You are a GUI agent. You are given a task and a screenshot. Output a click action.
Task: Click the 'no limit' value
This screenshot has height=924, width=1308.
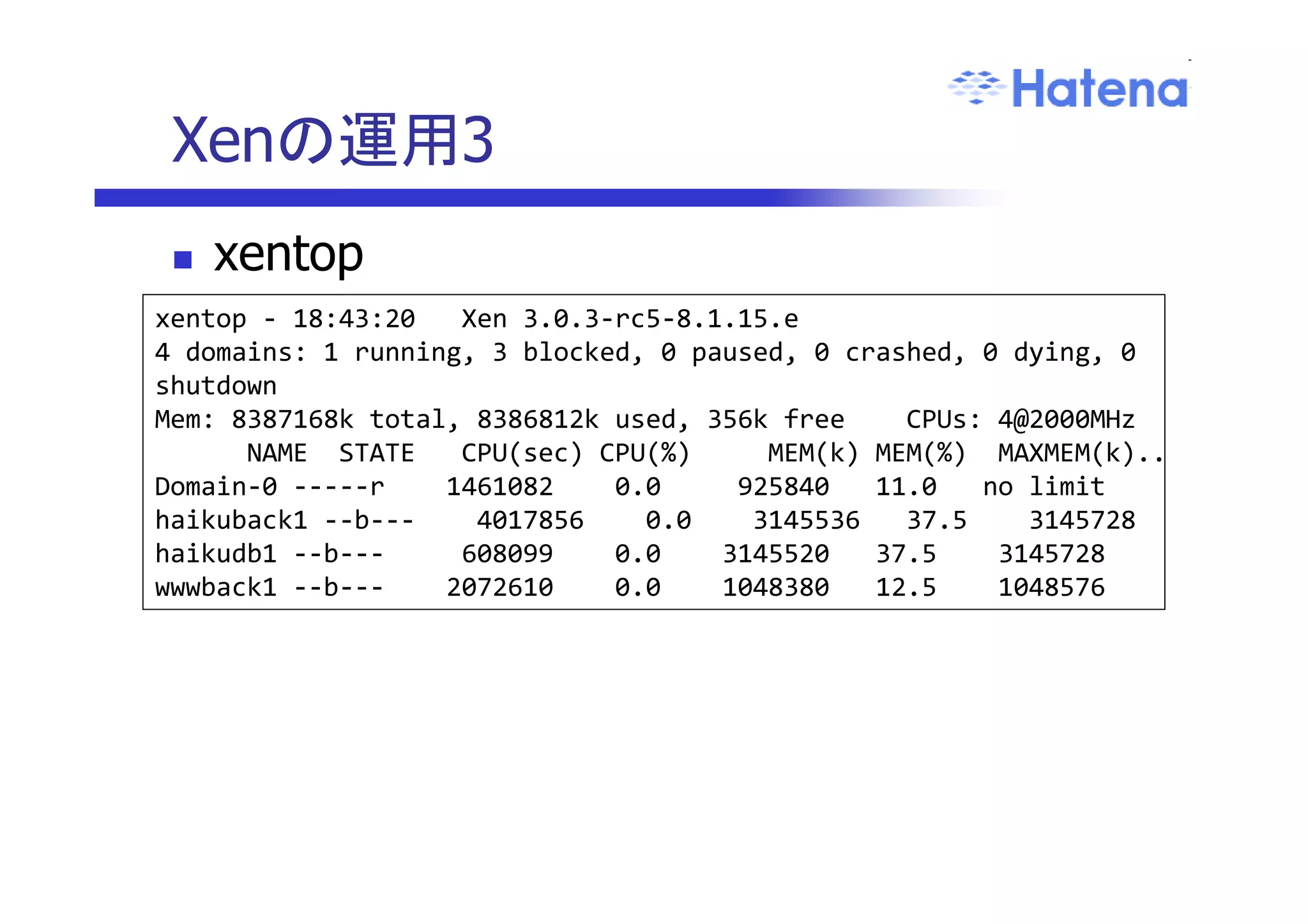[1043, 487]
